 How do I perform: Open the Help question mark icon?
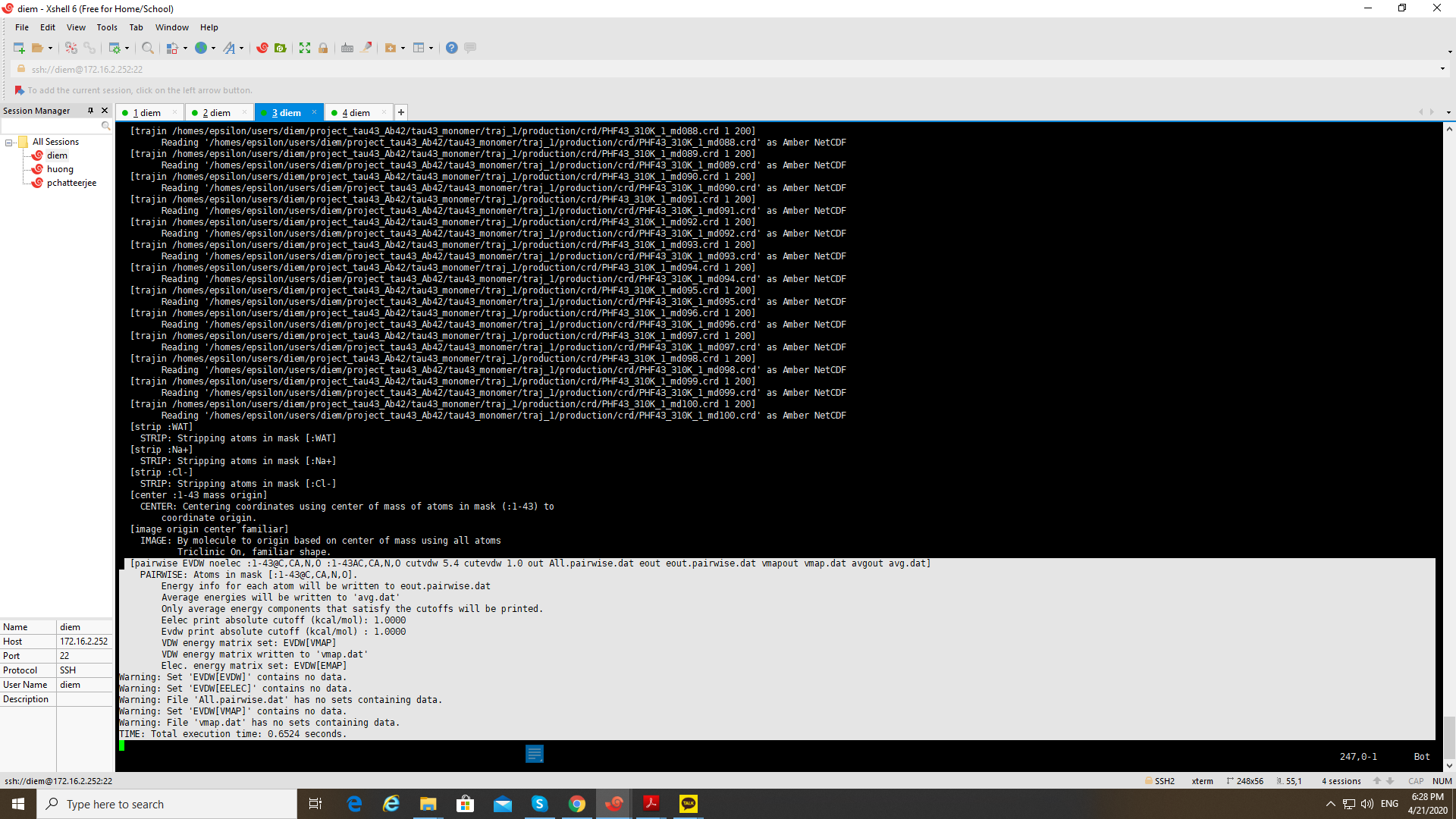pyautogui.click(x=452, y=48)
